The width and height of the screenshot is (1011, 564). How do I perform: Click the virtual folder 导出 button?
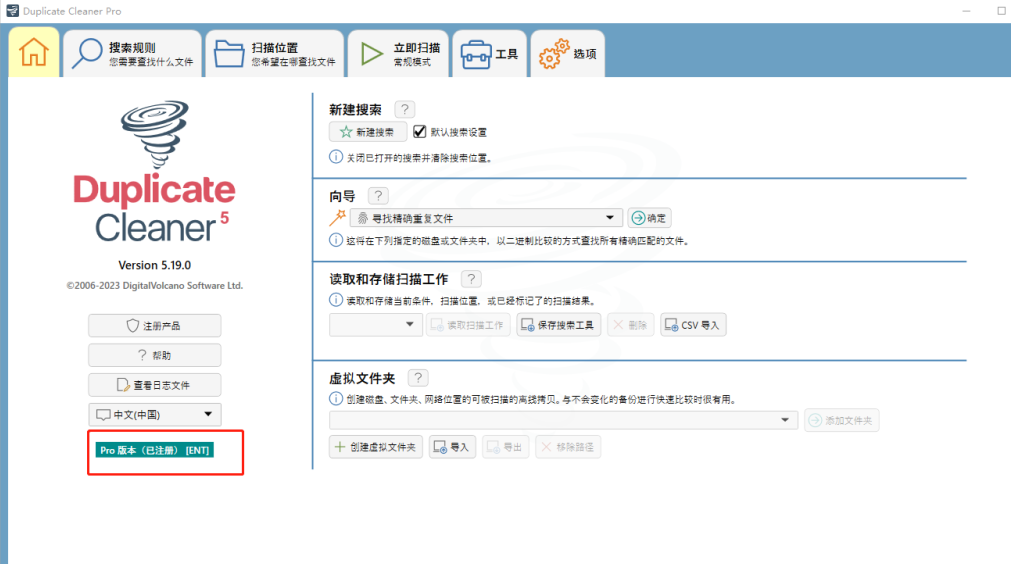pyautogui.click(x=506, y=447)
